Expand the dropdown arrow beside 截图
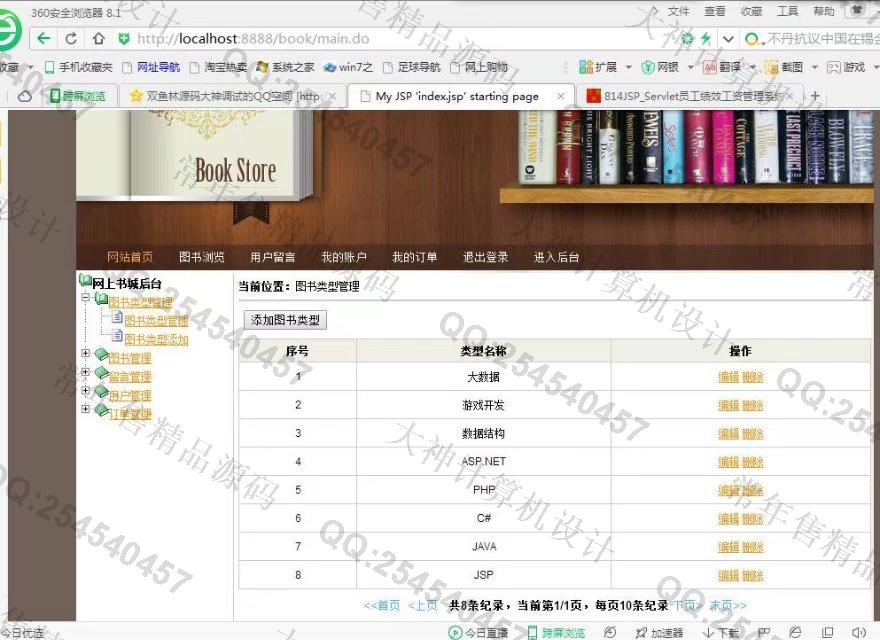880x640 pixels. click(814, 67)
